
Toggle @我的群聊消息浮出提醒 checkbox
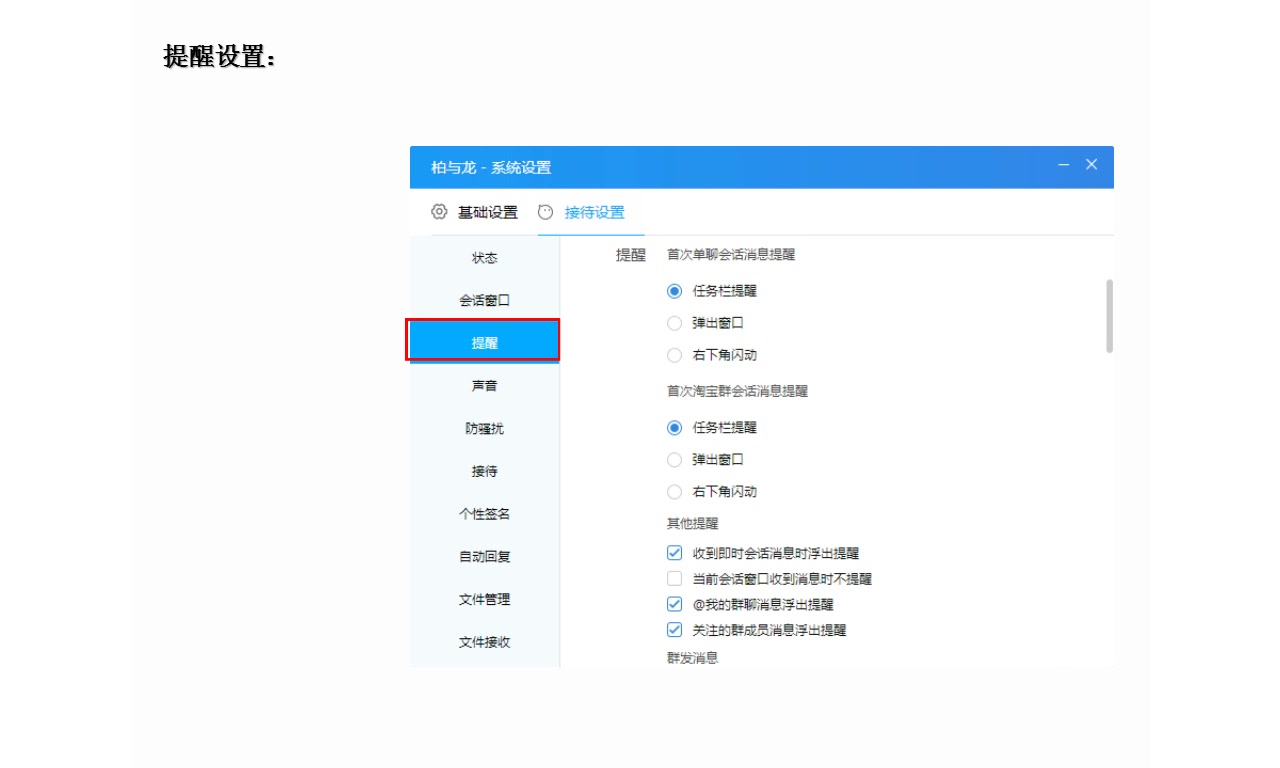[x=674, y=604]
